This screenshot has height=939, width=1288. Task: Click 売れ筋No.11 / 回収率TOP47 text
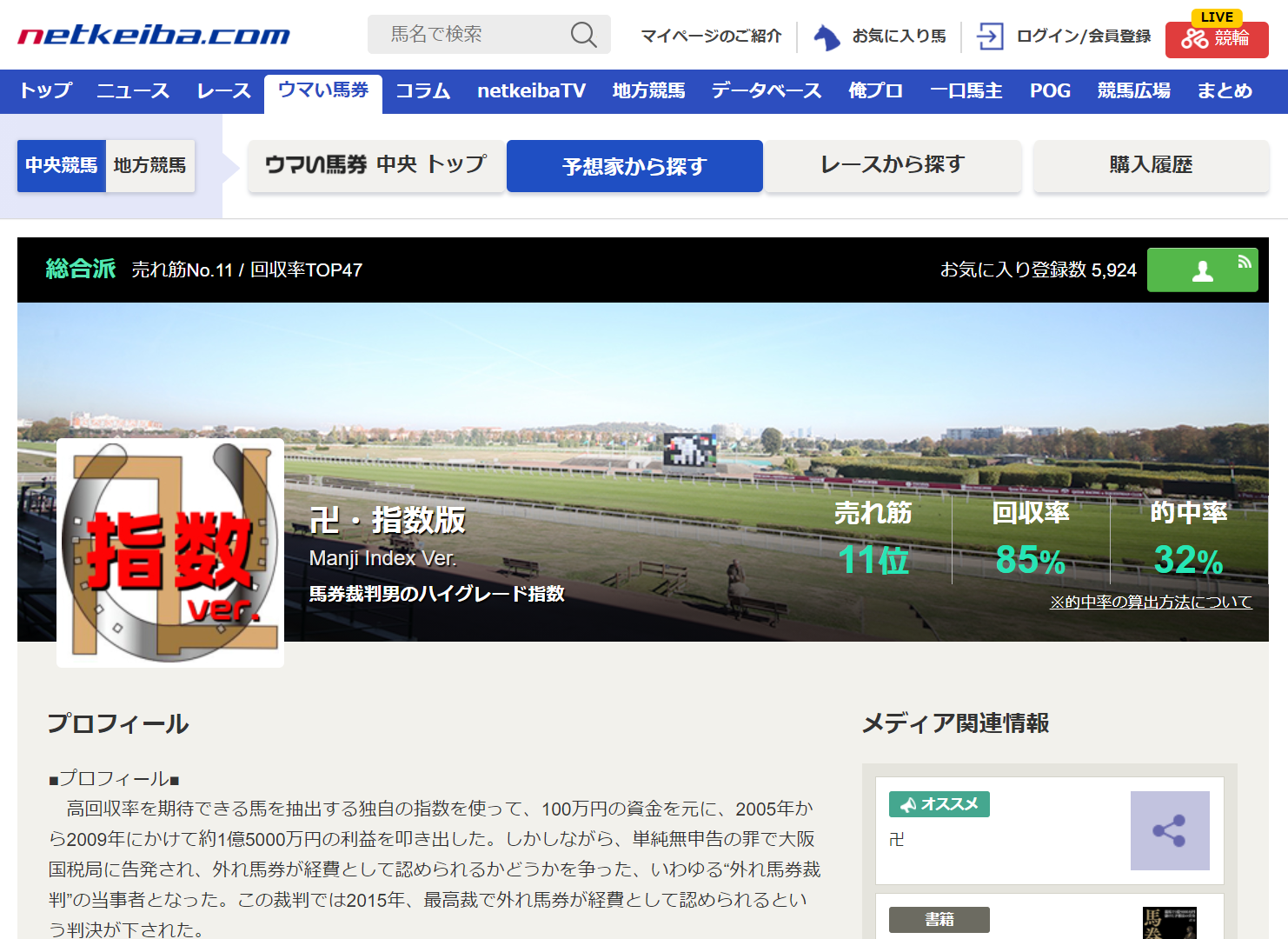pyautogui.click(x=247, y=270)
